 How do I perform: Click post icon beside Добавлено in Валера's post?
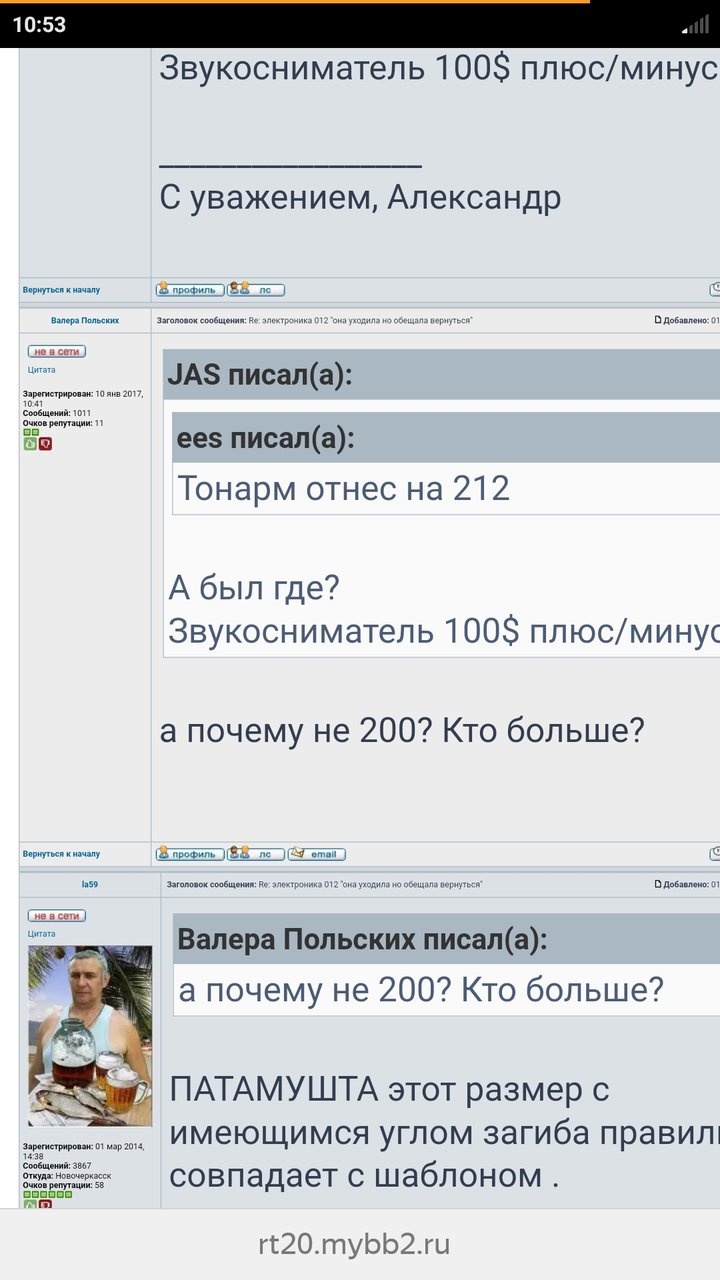point(658,320)
